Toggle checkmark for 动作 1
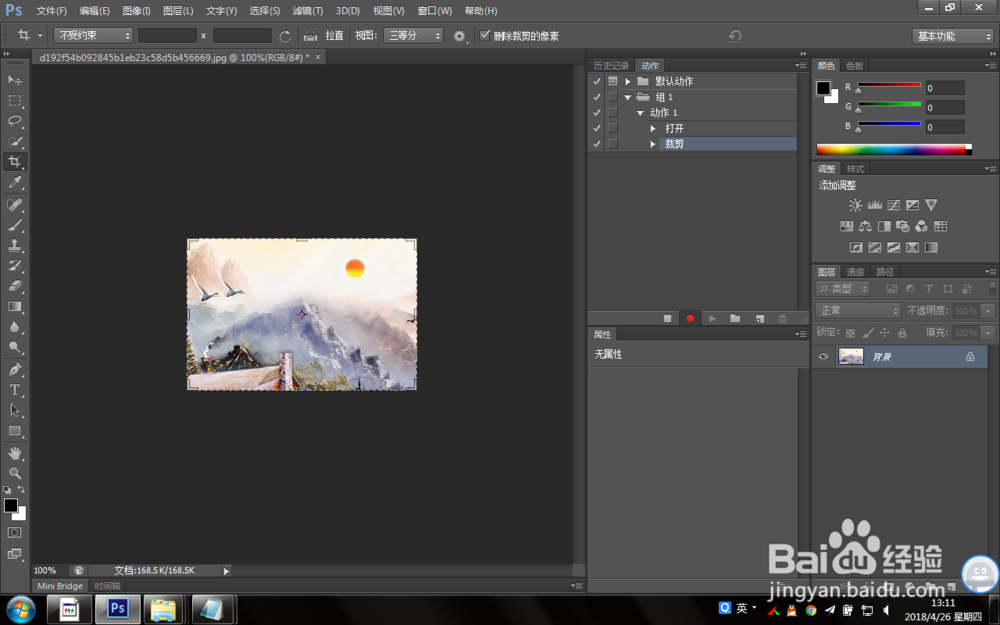The height and width of the screenshot is (625, 1000). (597, 112)
